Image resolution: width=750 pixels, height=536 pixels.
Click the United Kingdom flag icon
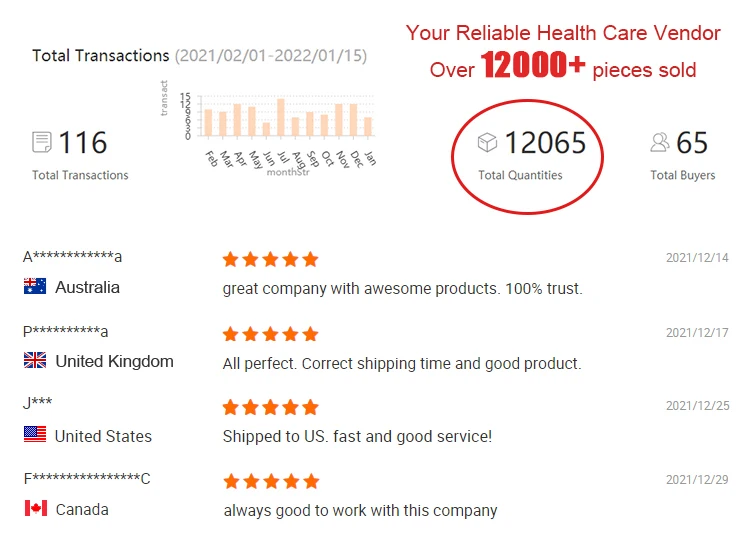(35, 360)
